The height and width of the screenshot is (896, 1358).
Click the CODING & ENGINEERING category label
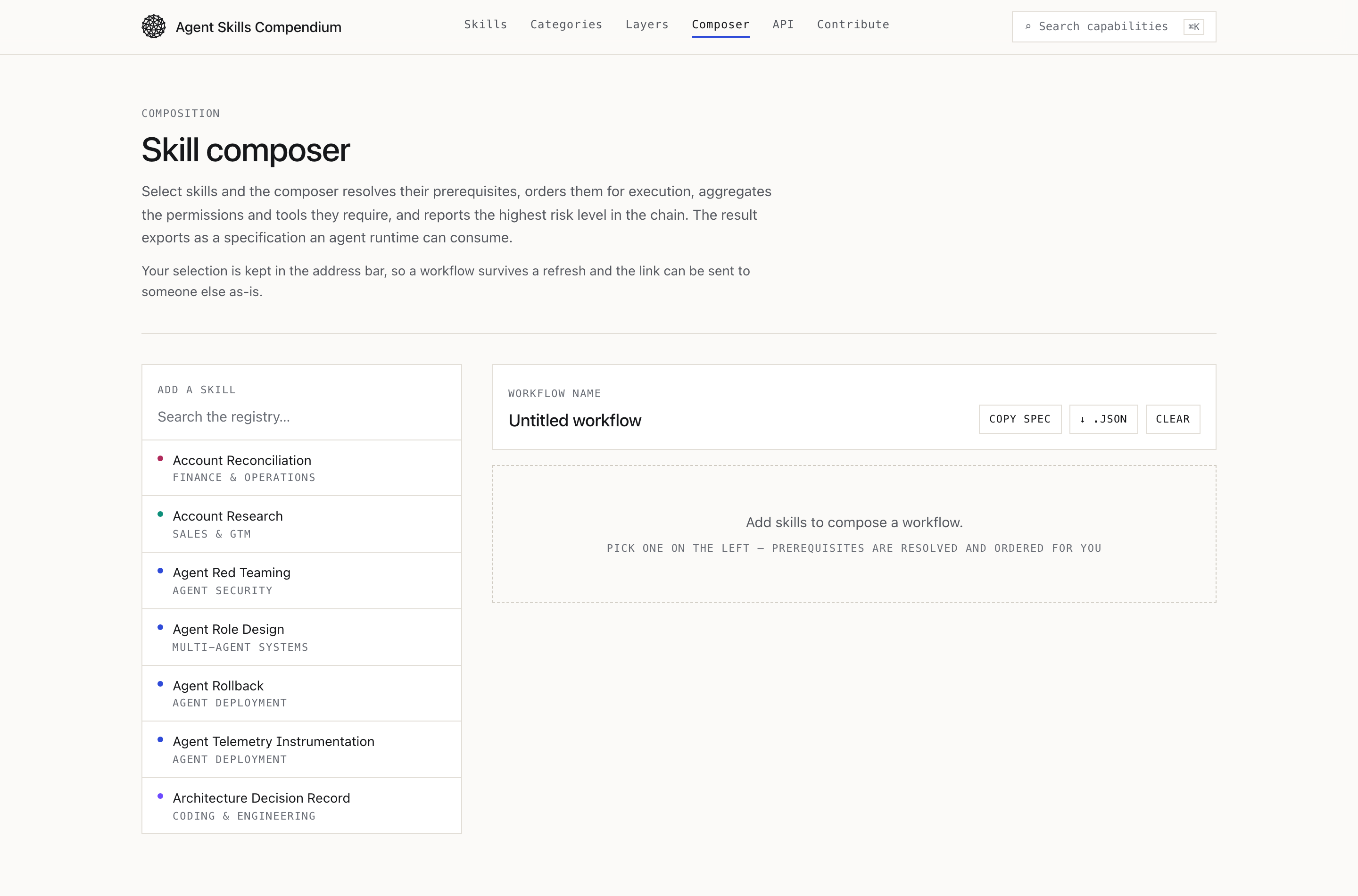pyautogui.click(x=244, y=816)
